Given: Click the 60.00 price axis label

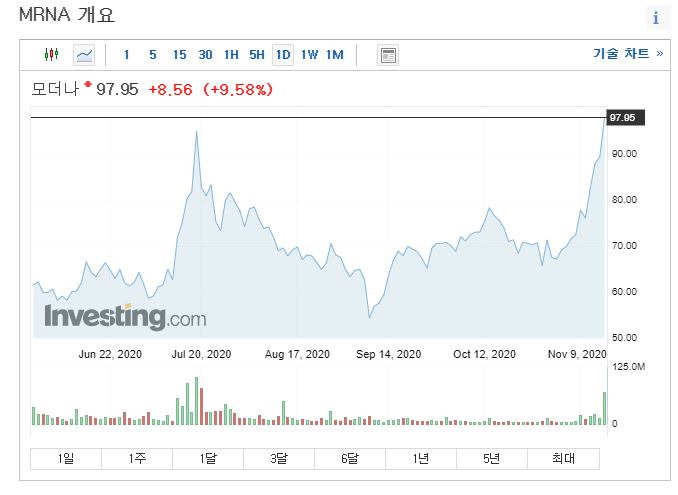Looking at the screenshot, I should (x=624, y=291).
